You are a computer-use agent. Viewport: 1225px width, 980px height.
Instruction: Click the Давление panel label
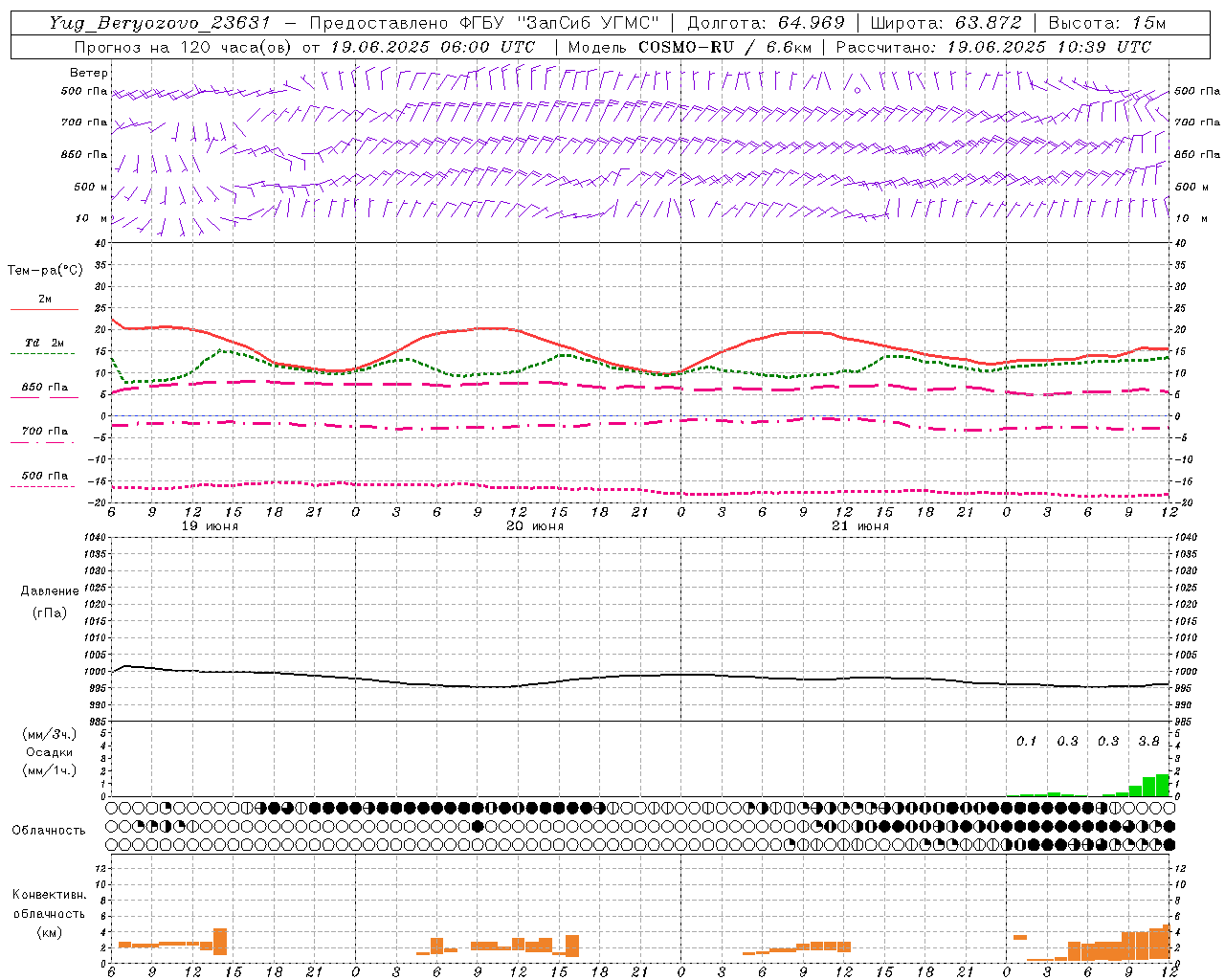(x=50, y=591)
